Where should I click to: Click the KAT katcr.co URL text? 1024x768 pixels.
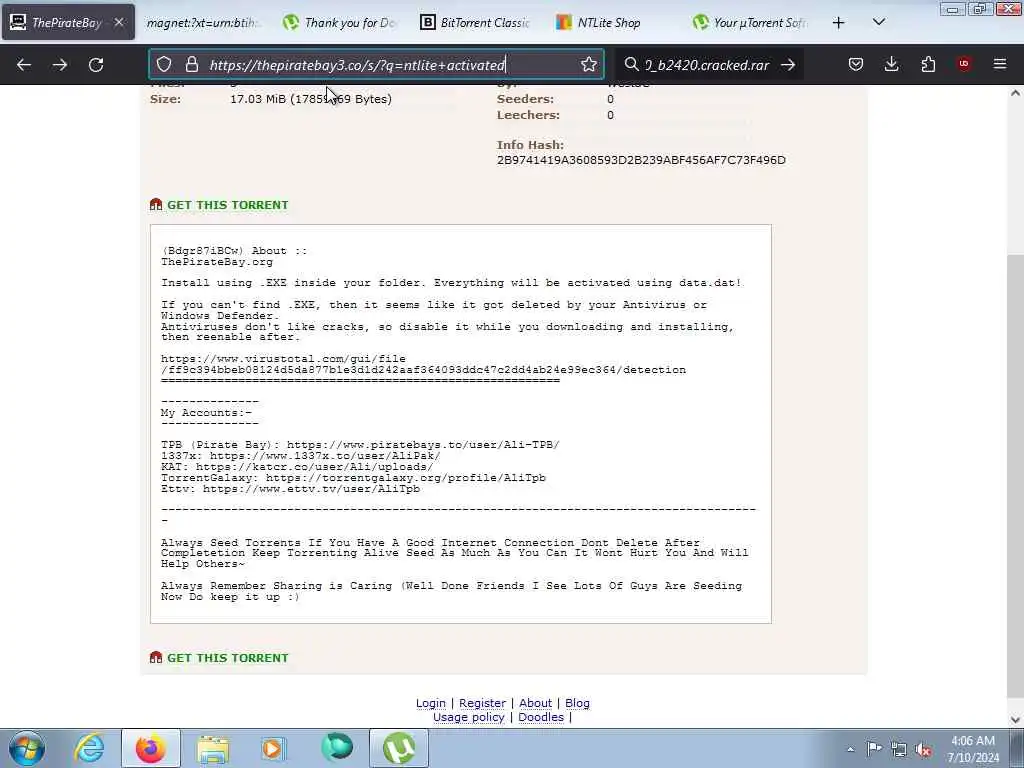pos(314,467)
